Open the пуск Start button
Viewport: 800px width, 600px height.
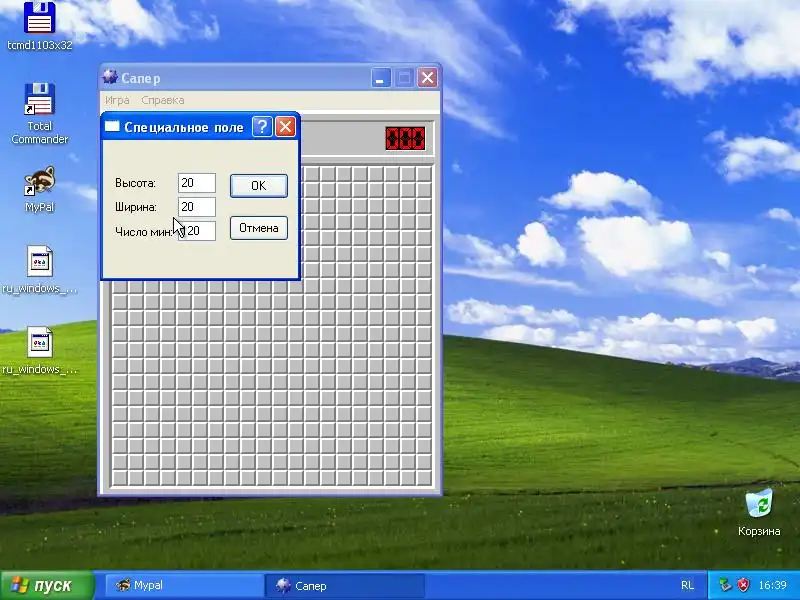pos(47,585)
